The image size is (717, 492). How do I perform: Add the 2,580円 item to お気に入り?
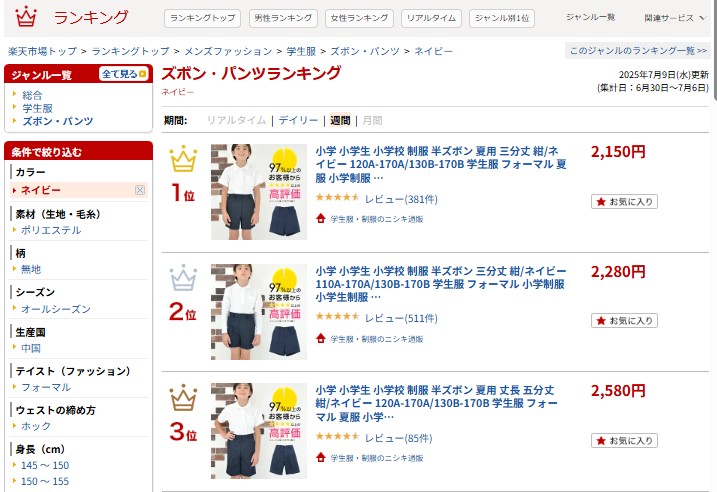pos(624,440)
